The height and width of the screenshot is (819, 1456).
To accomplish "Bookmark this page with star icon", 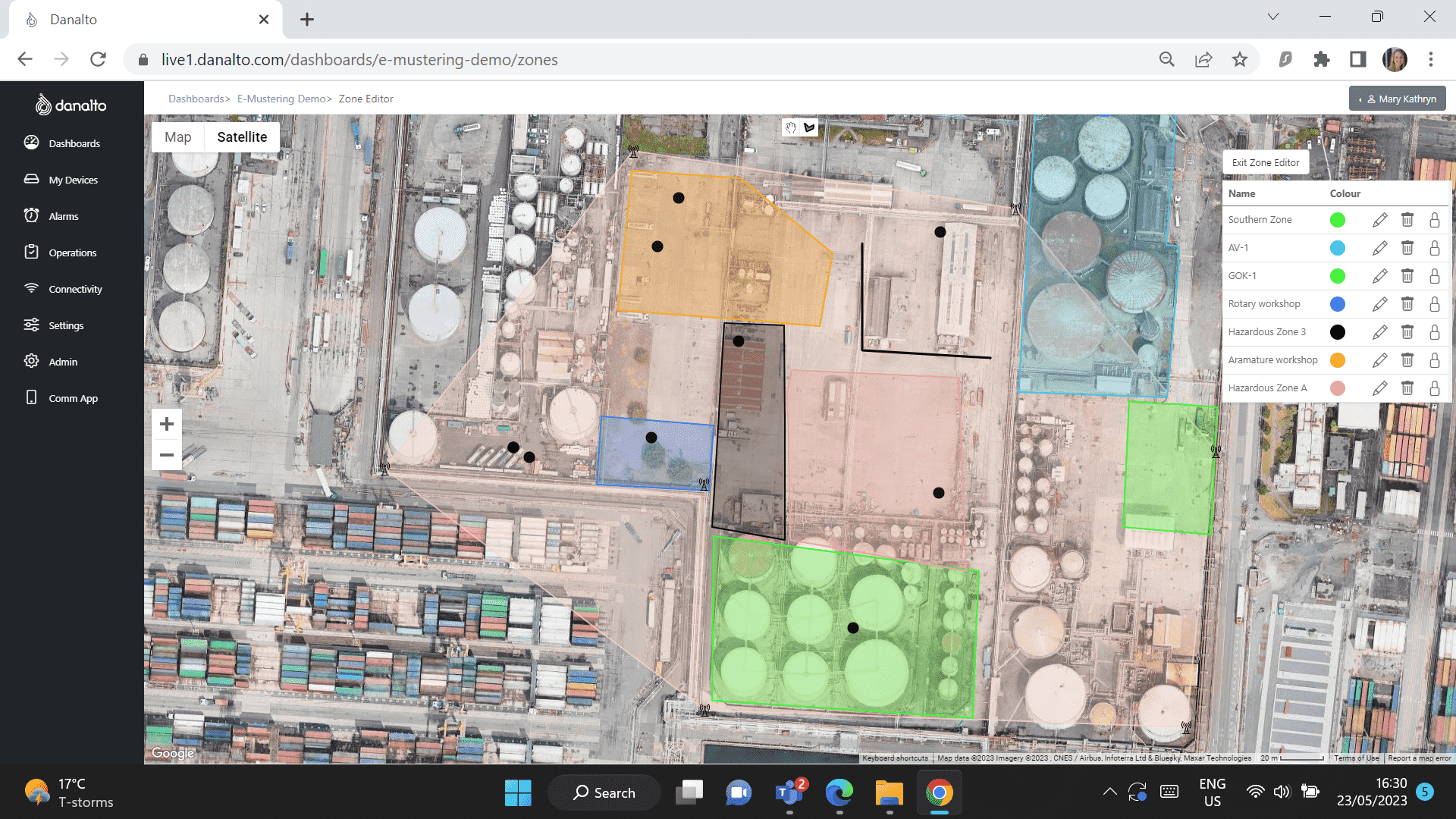I will 1239,59.
